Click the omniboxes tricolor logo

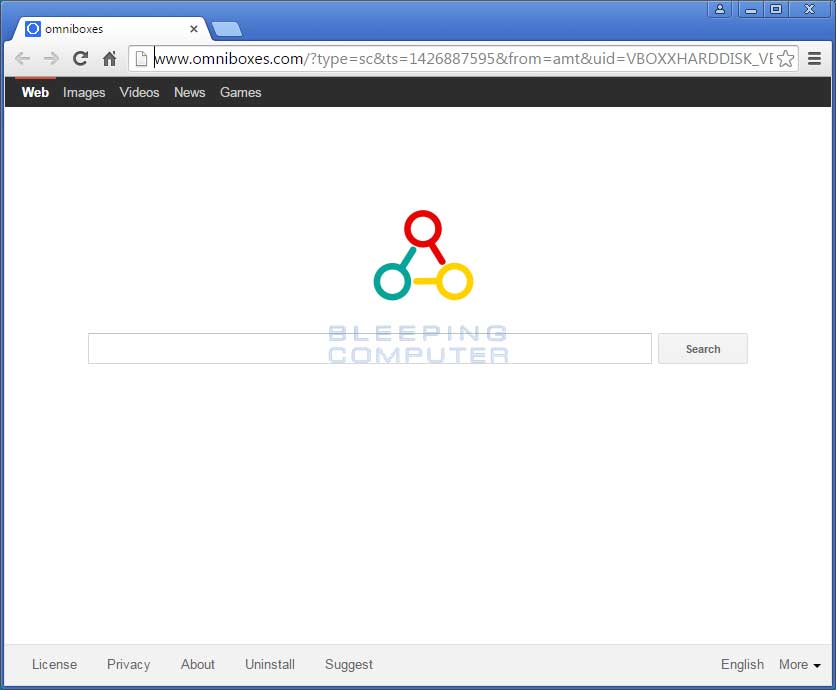[x=423, y=255]
